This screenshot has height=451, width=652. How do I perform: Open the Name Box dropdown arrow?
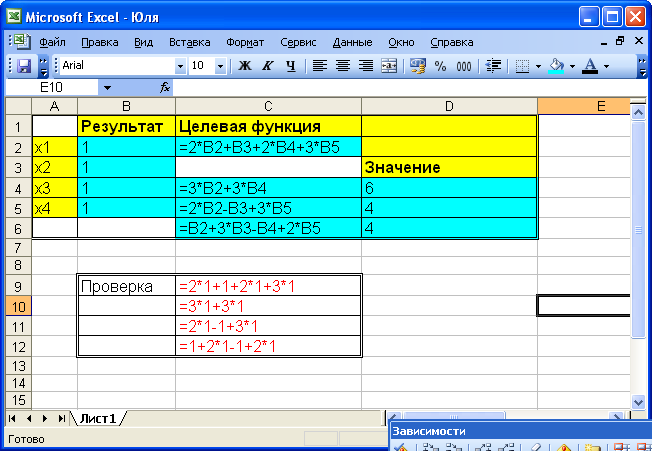(x=107, y=88)
